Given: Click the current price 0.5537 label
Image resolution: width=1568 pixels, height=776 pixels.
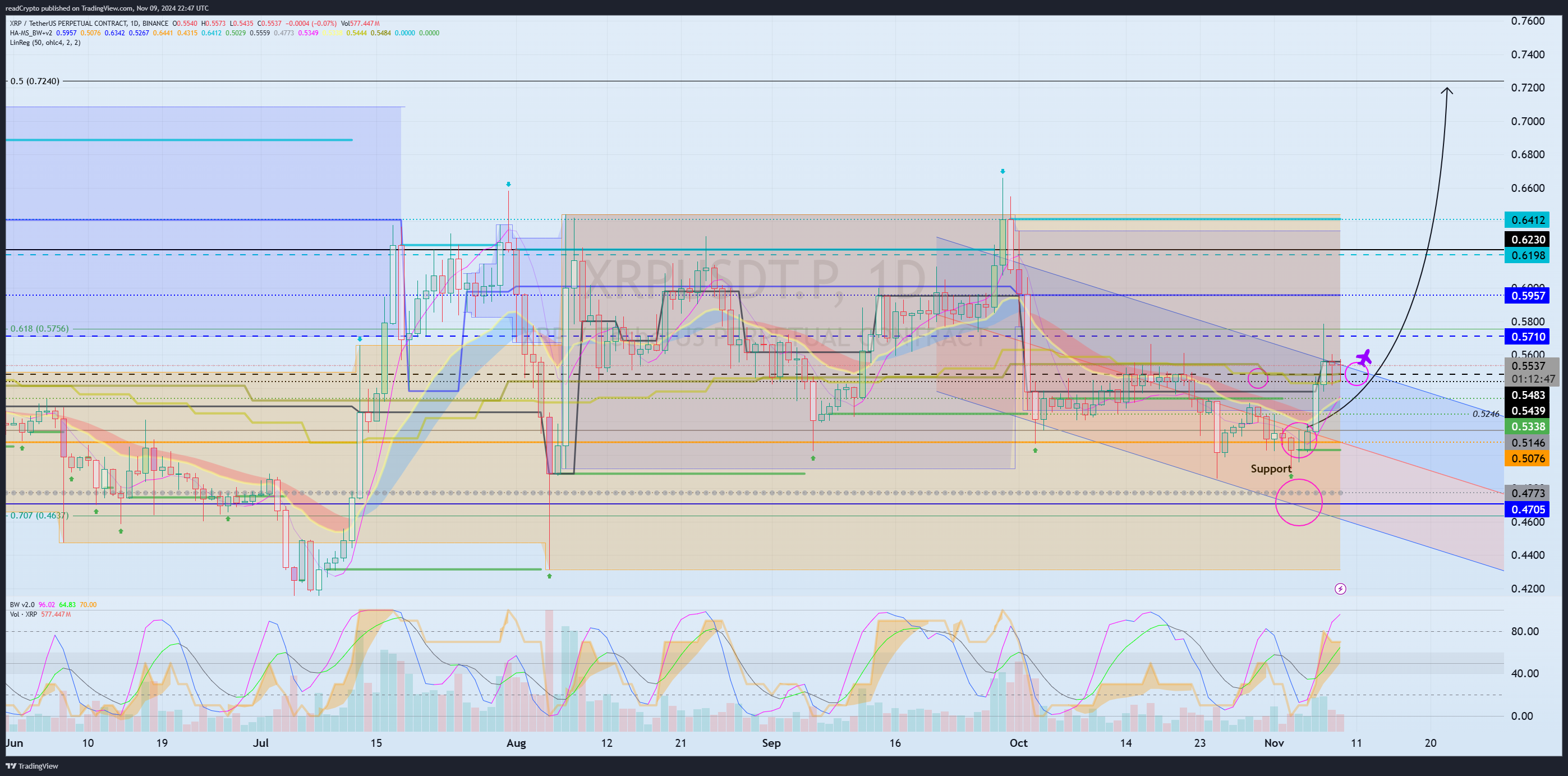Looking at the screenshot, I should click(x=1528, y=366).
